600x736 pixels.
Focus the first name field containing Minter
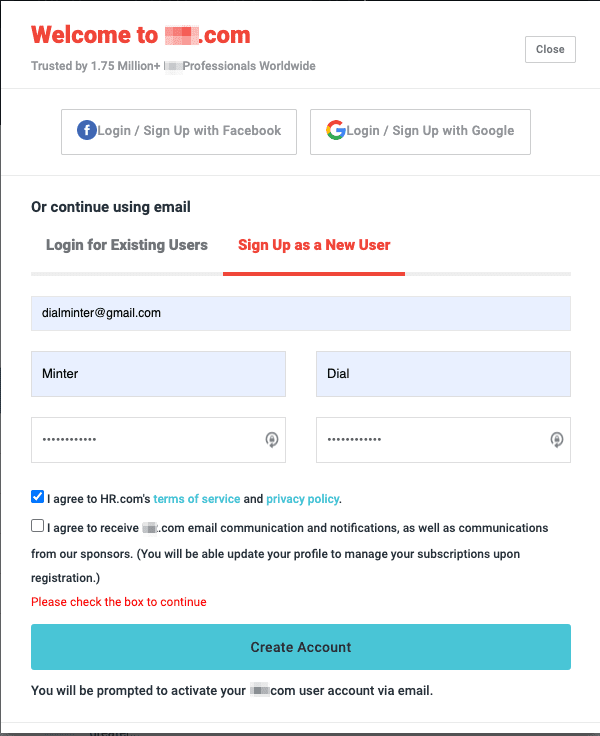click(x=158, y=374)
